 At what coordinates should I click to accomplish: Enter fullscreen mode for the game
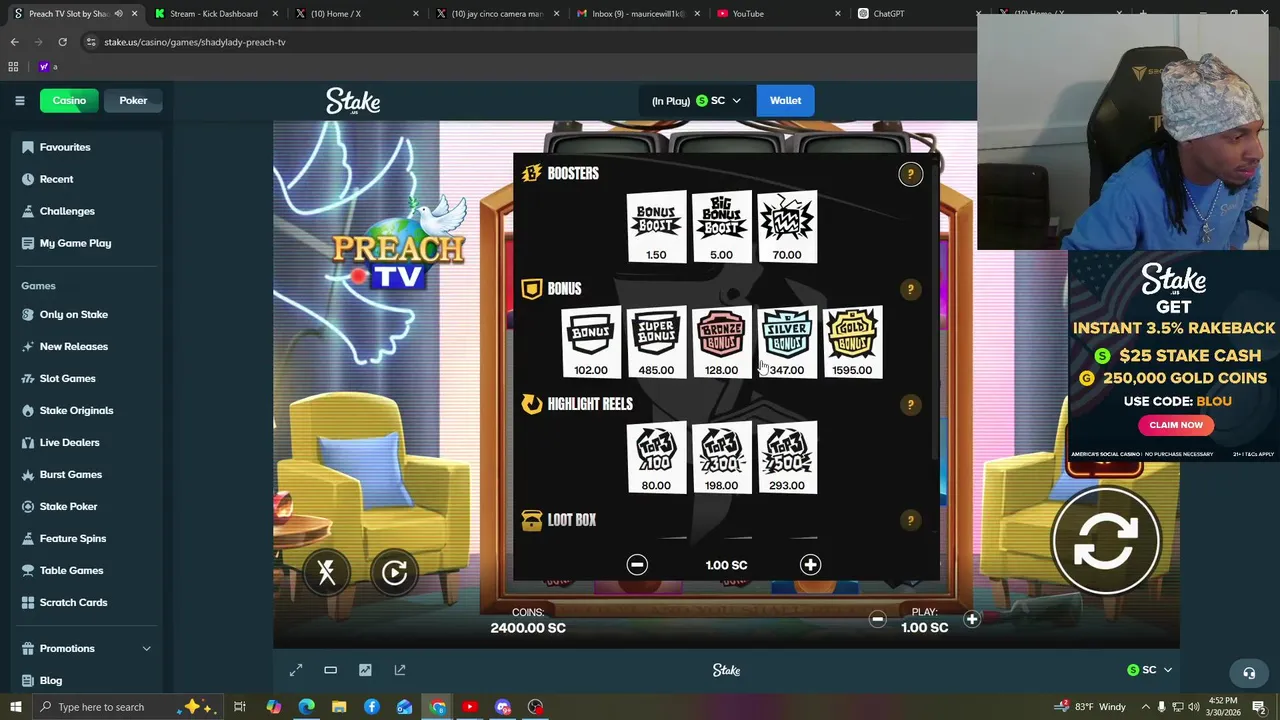296,670
